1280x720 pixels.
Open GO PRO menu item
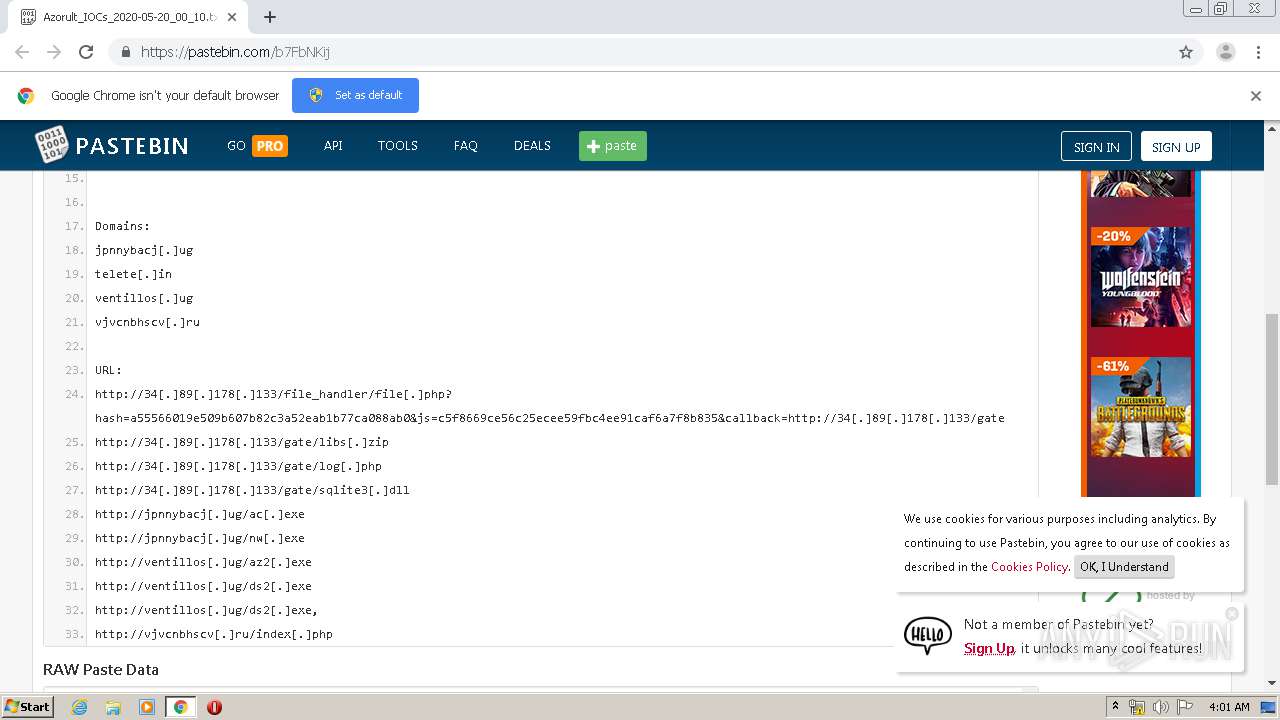click(x=257, y=146)
